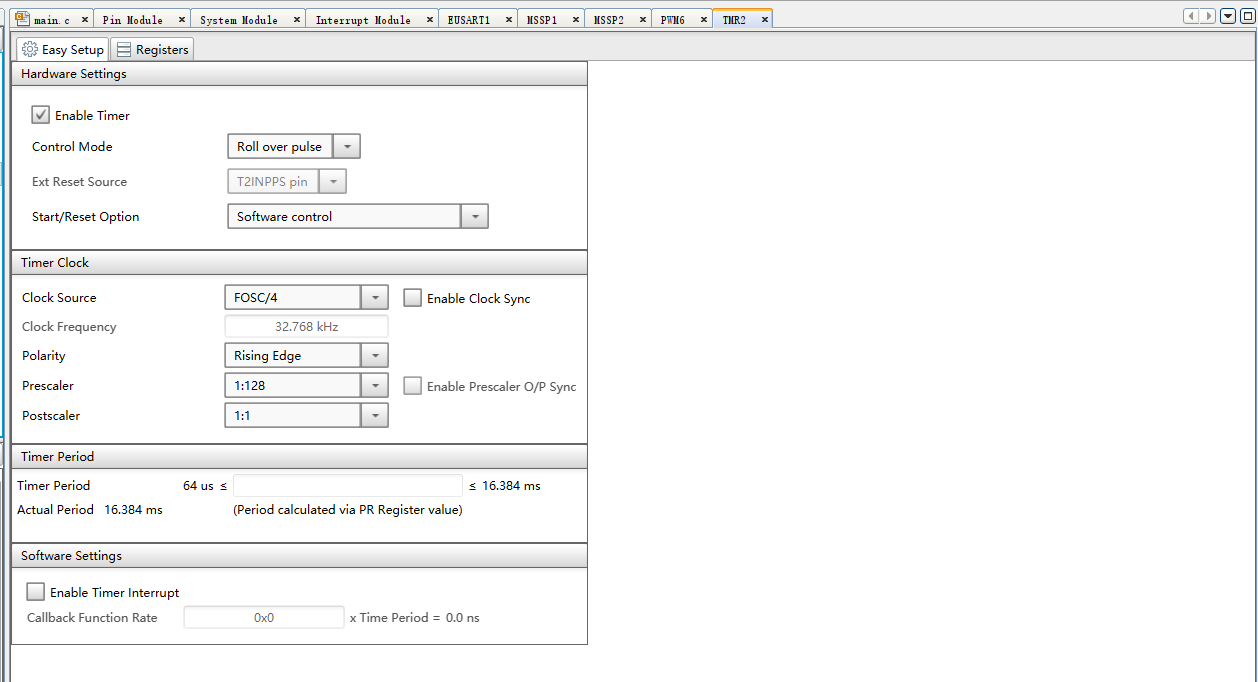Click the Start/Reset Option label
The image size is (1258, 682).
click(86, 217)
